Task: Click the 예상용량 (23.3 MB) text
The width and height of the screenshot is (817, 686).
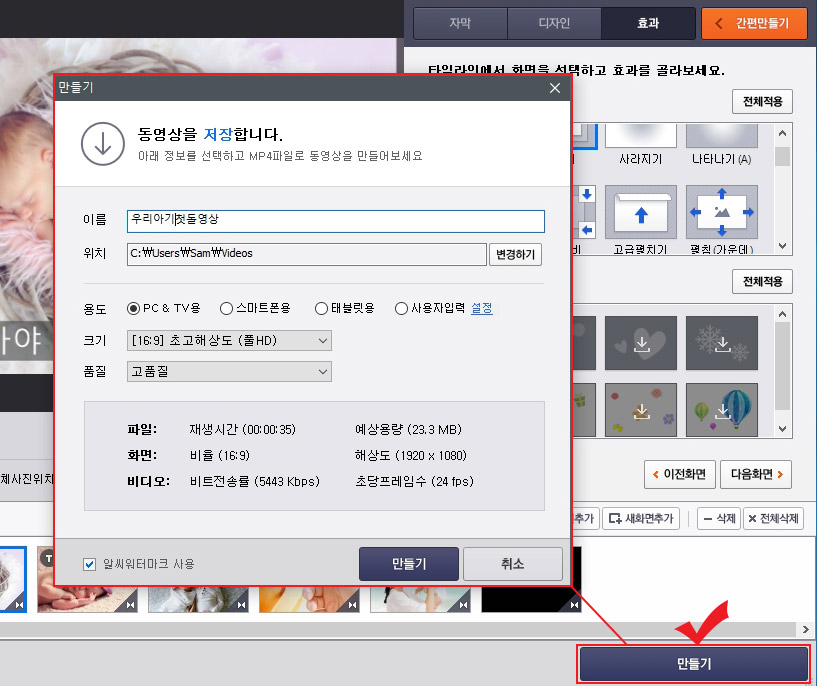Action: click(x=408, y=430)
